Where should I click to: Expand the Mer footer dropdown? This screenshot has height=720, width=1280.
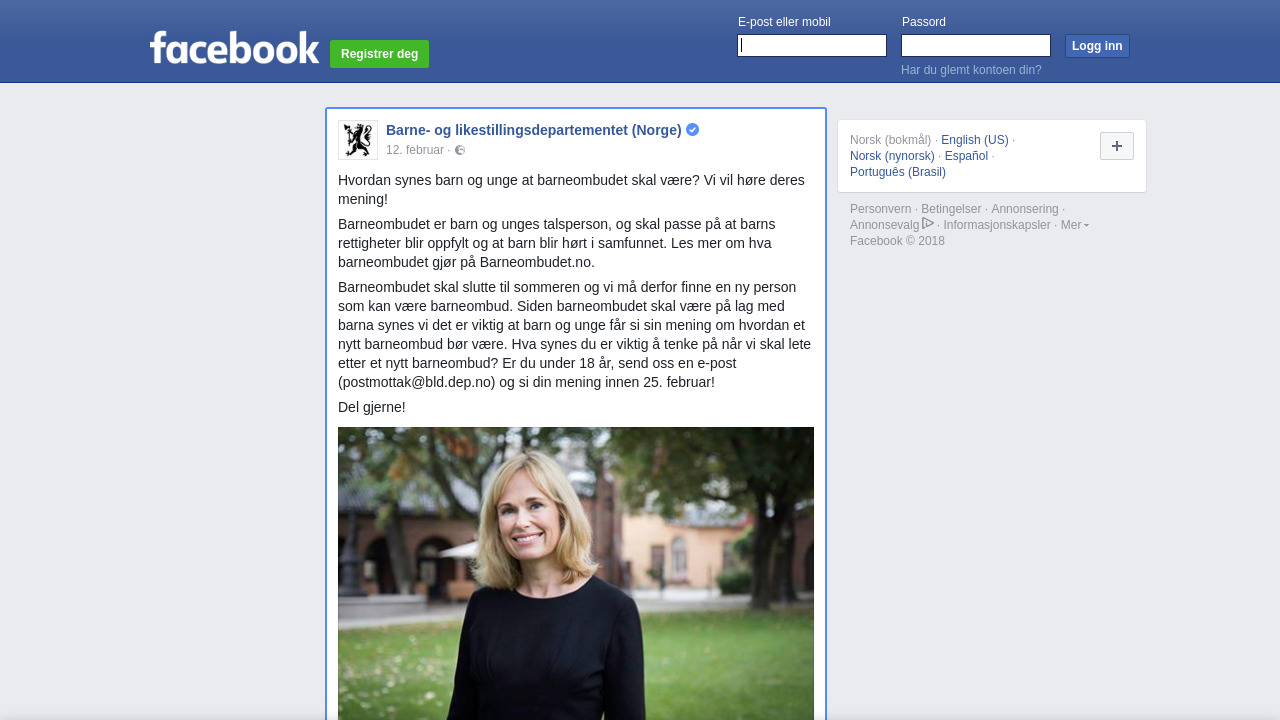coord(1075,225)
